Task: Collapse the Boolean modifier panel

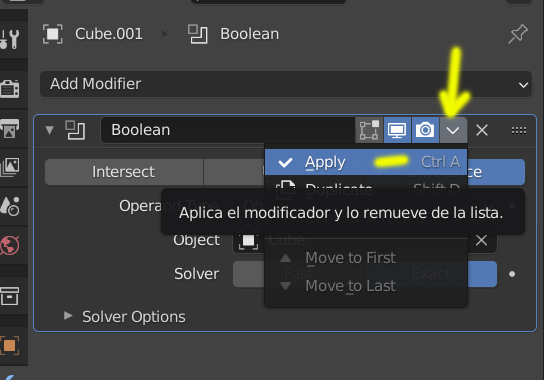Action: click(x=49, y=130)
